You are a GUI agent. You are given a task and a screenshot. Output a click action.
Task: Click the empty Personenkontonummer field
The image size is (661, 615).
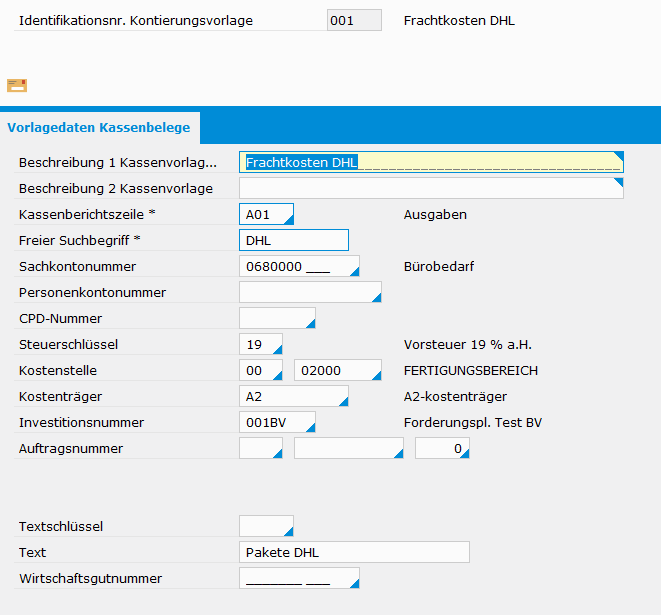click(x=310, y=292)
